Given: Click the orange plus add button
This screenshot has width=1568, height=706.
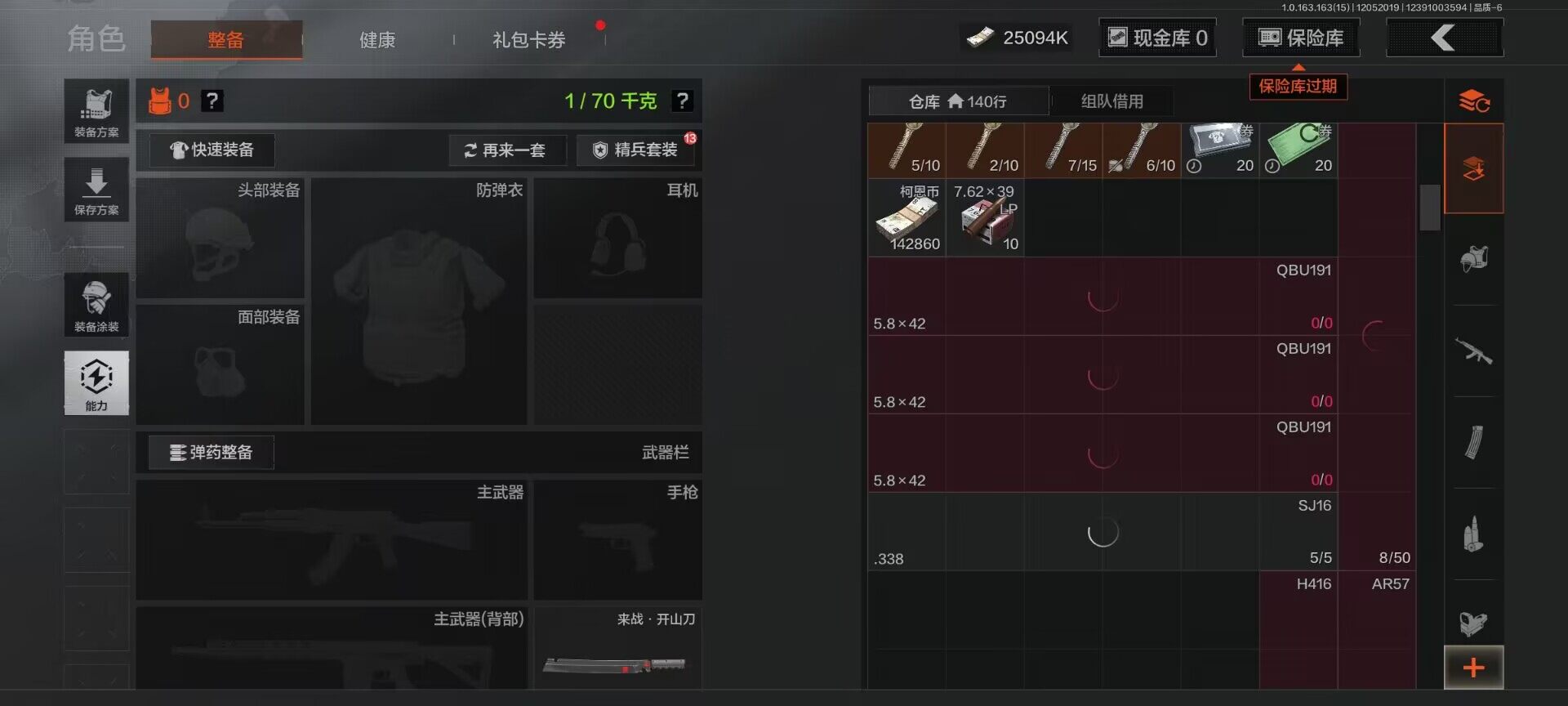Looking at the screenshot, I should tap(1473, 668).
